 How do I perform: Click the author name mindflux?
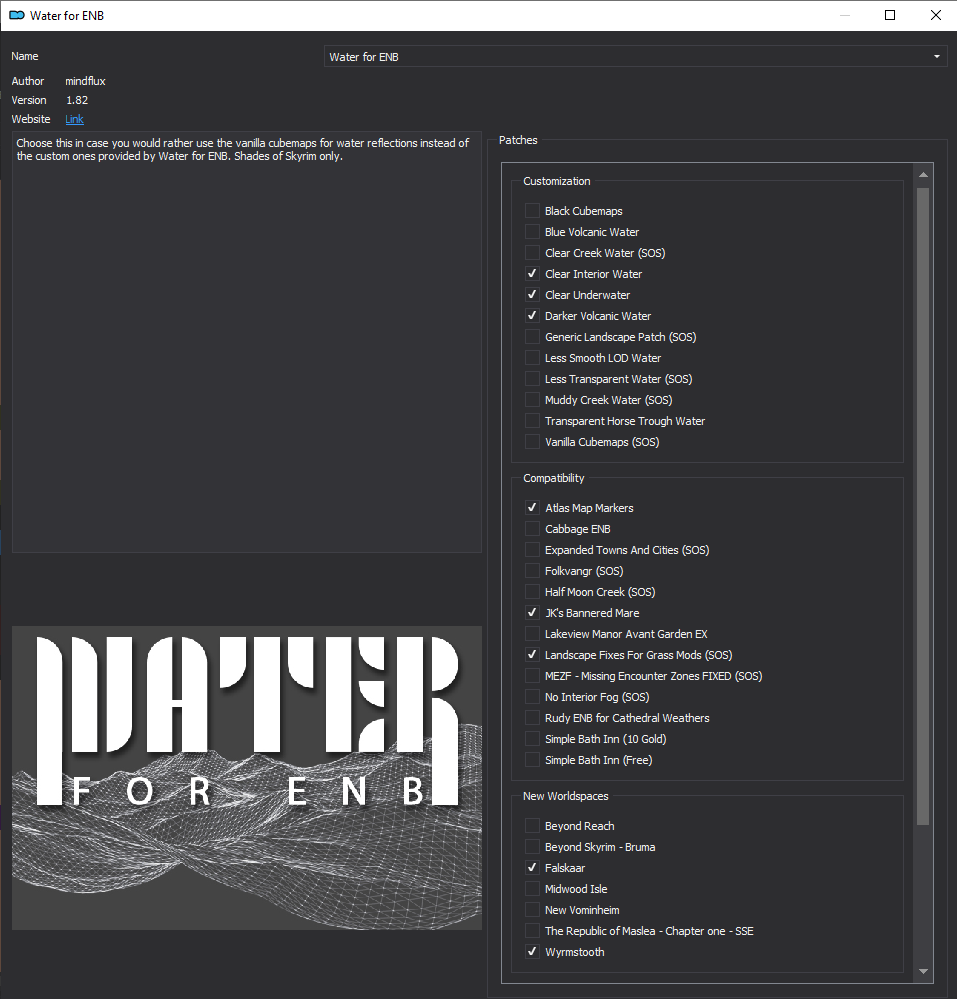tap(85, 81)
